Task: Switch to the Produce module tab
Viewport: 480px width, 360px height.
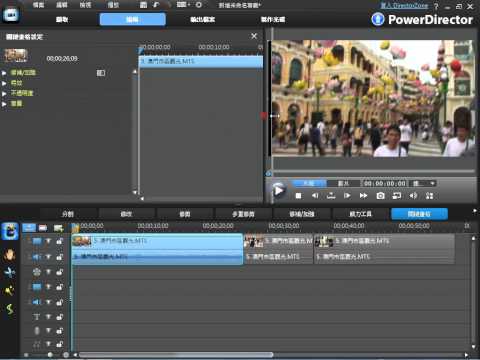Action: pyautogui.click(x=202, y=19)
